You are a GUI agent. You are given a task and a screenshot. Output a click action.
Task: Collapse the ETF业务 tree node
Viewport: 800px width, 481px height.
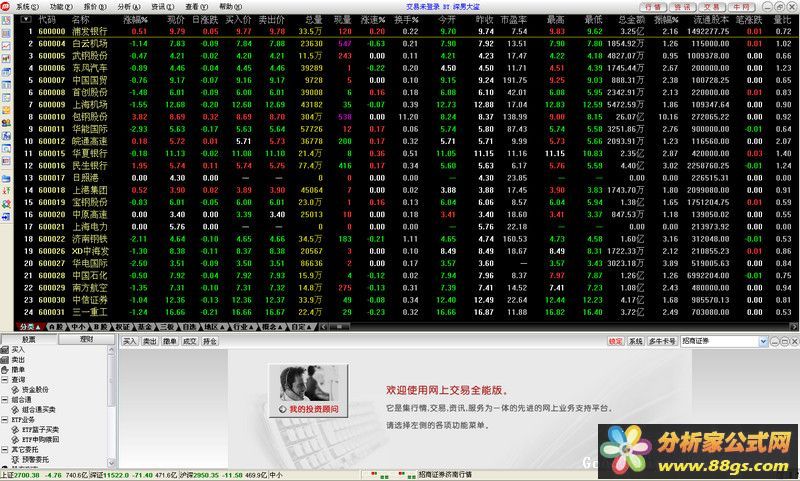pyautogui.click(x=5, y=419)
